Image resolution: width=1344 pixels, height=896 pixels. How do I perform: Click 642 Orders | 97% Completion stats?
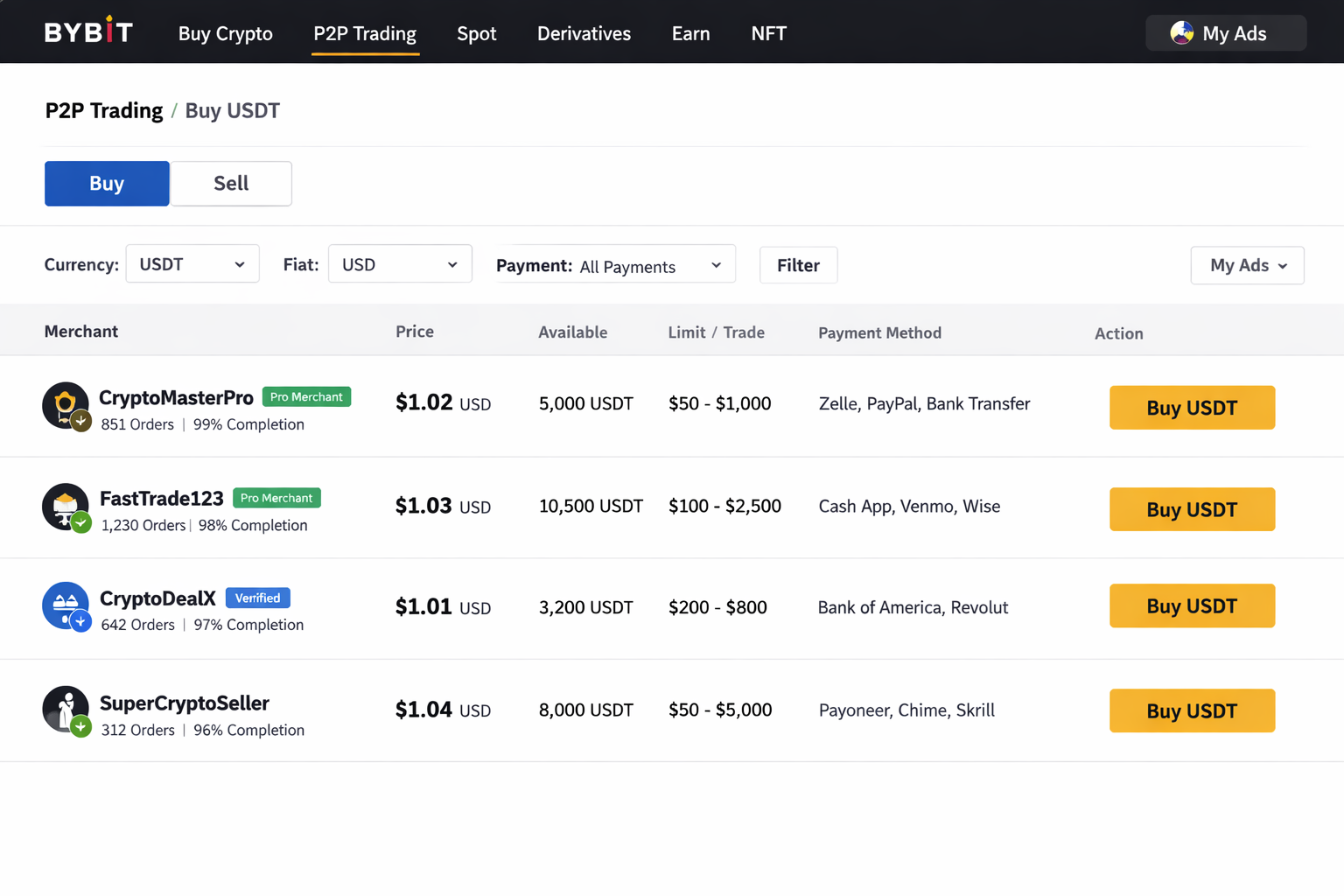pos(203,625)
